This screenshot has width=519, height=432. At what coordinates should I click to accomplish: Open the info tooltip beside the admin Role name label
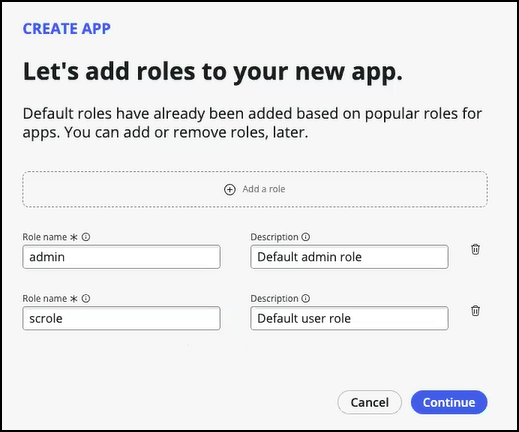[x=86, y=237]
